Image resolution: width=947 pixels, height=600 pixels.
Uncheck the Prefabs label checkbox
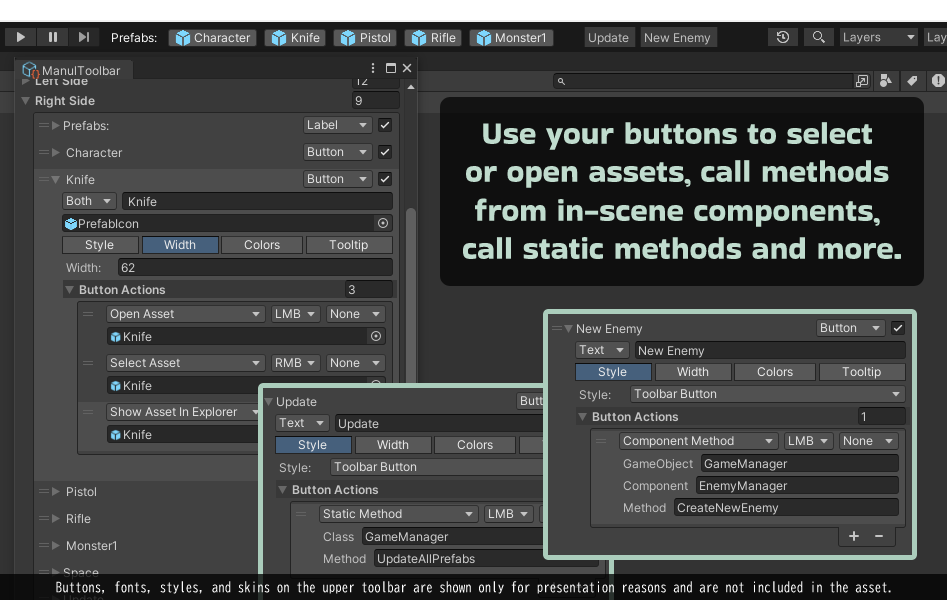pyautogui.click(x=385, y=125)
